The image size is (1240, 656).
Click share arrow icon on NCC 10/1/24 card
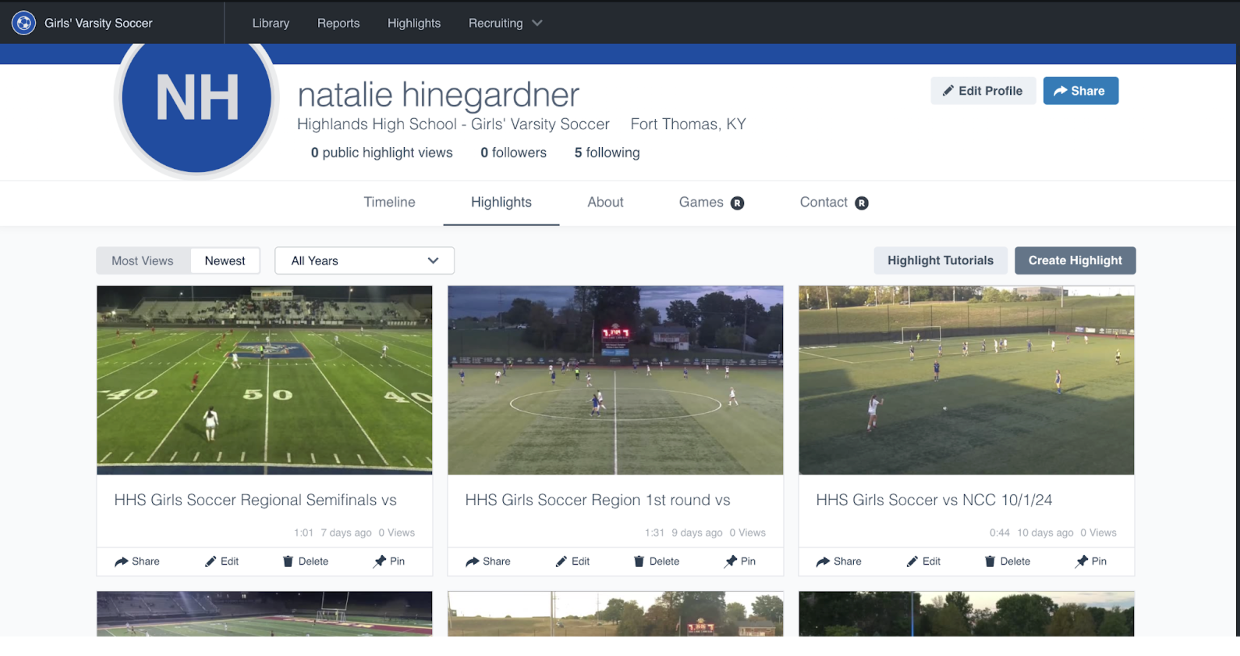click(x=823, y=561)
